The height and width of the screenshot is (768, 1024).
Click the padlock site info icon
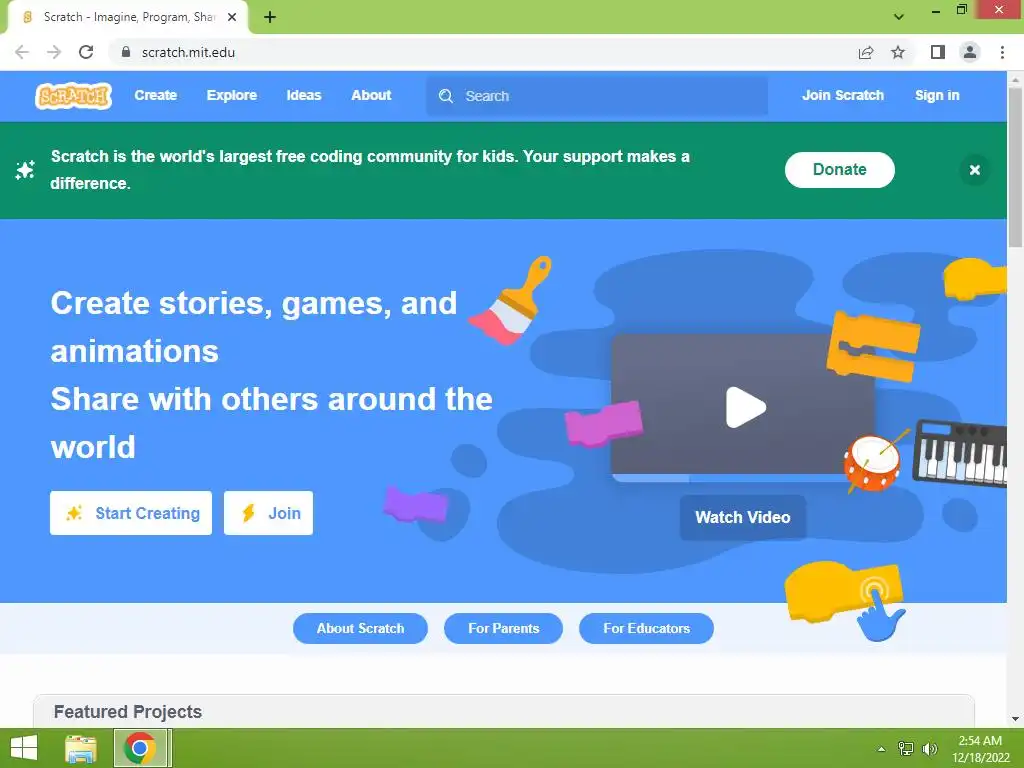click(x=125, y=52)
